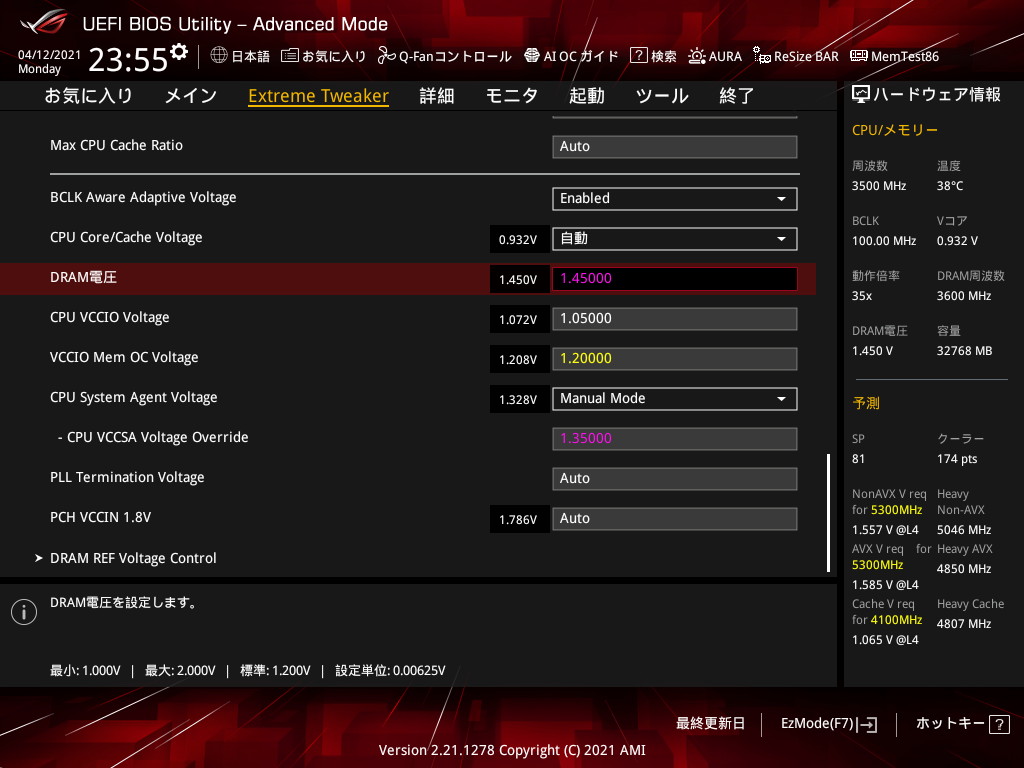Select the DRAM電圧 row label

pos(83,278)
